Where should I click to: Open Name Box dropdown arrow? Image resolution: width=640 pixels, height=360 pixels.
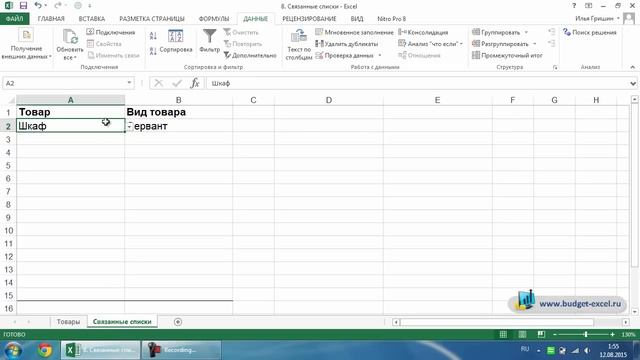pyautogui.click(x=129, y=83)
